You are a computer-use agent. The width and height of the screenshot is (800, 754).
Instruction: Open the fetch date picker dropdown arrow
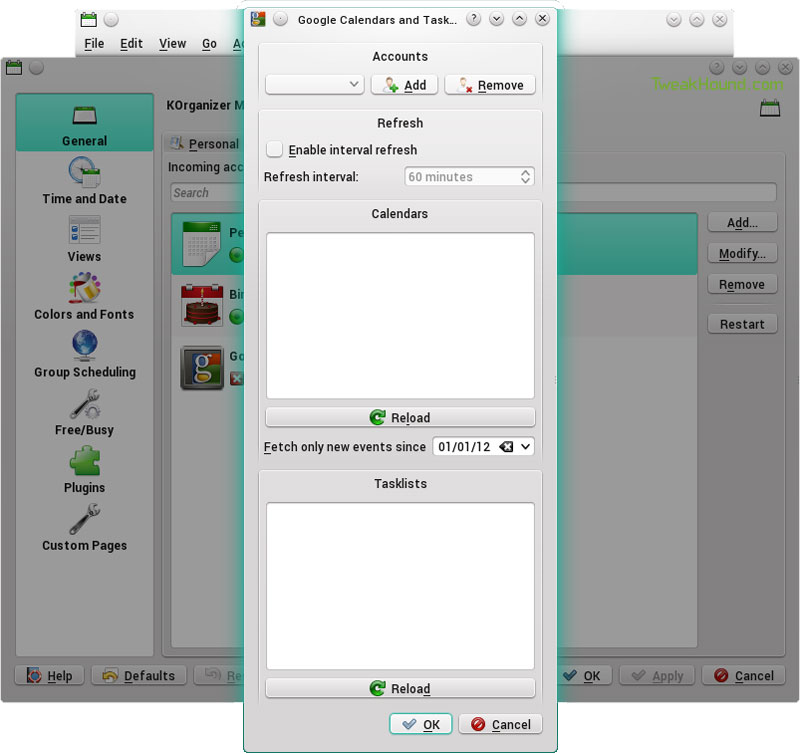(526, 447)
